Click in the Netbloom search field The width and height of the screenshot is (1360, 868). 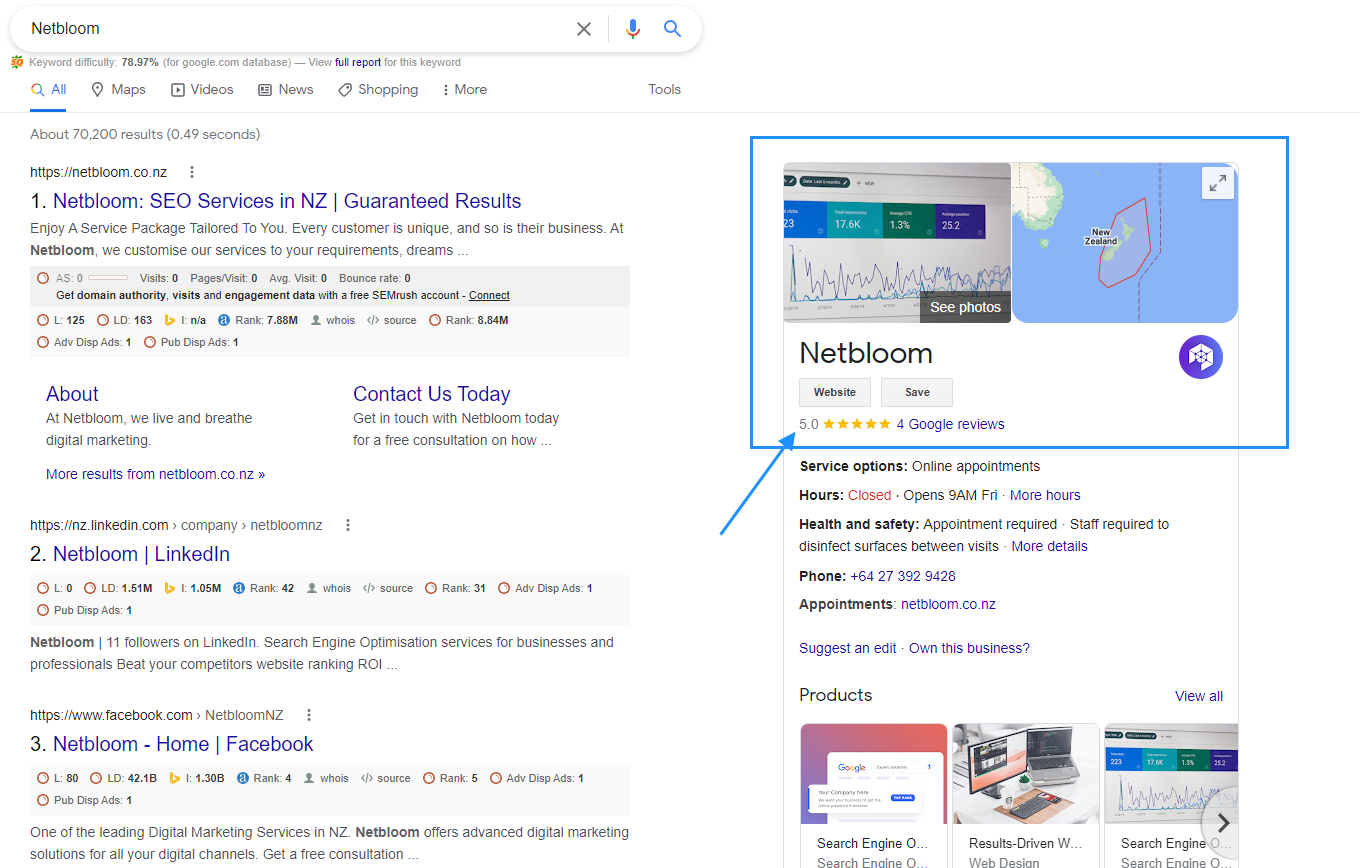300,29
